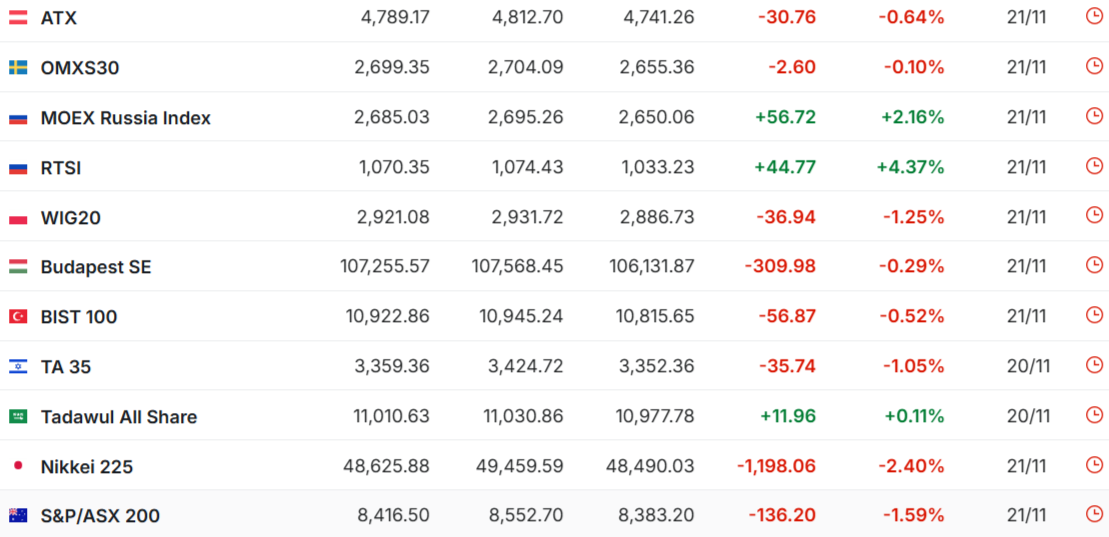Open the MOEX Russia Index link
This screenshot has height=537, width=1109.
(125, 118)
